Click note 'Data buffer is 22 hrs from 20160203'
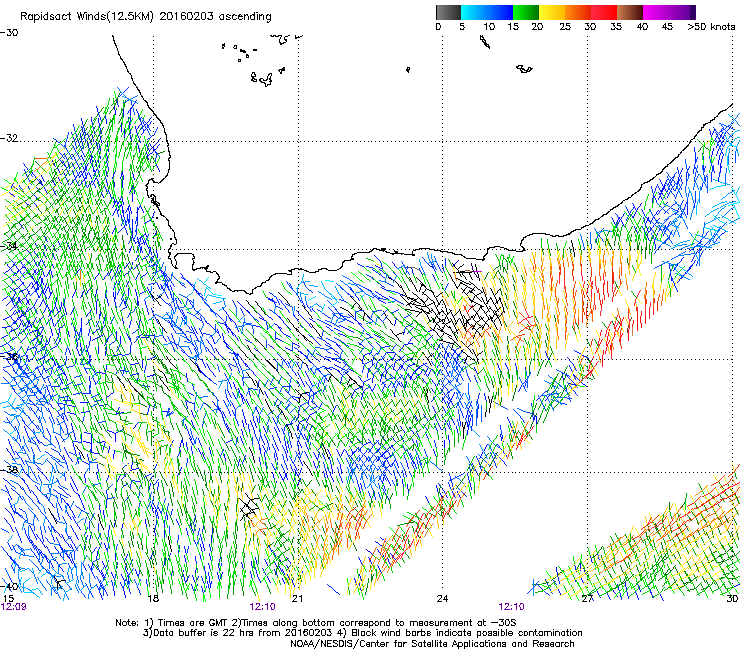 click(242, 633)
